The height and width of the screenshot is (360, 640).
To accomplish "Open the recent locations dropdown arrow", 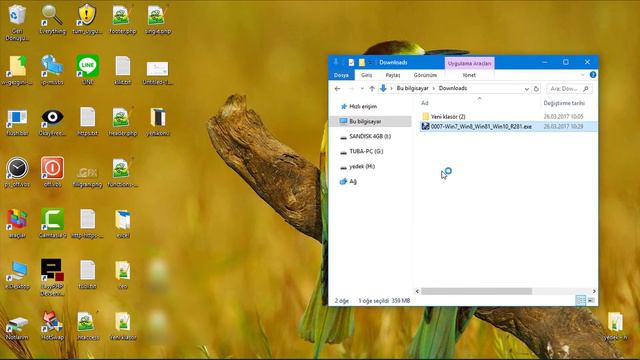I will (x=362, y=89).
